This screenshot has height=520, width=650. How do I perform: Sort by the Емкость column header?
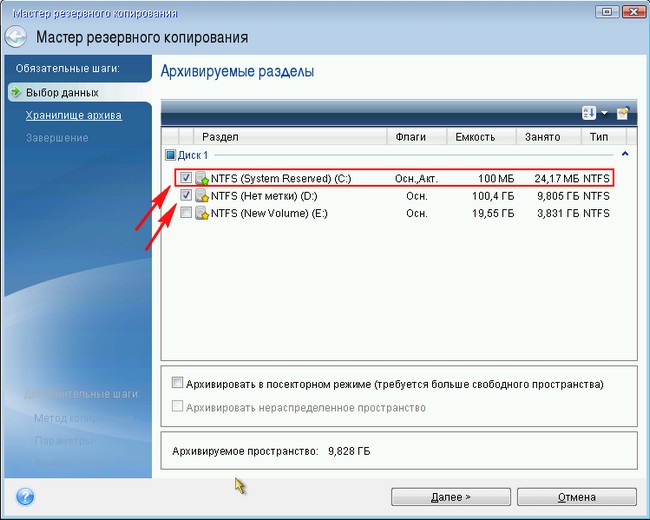click(474, 136)
